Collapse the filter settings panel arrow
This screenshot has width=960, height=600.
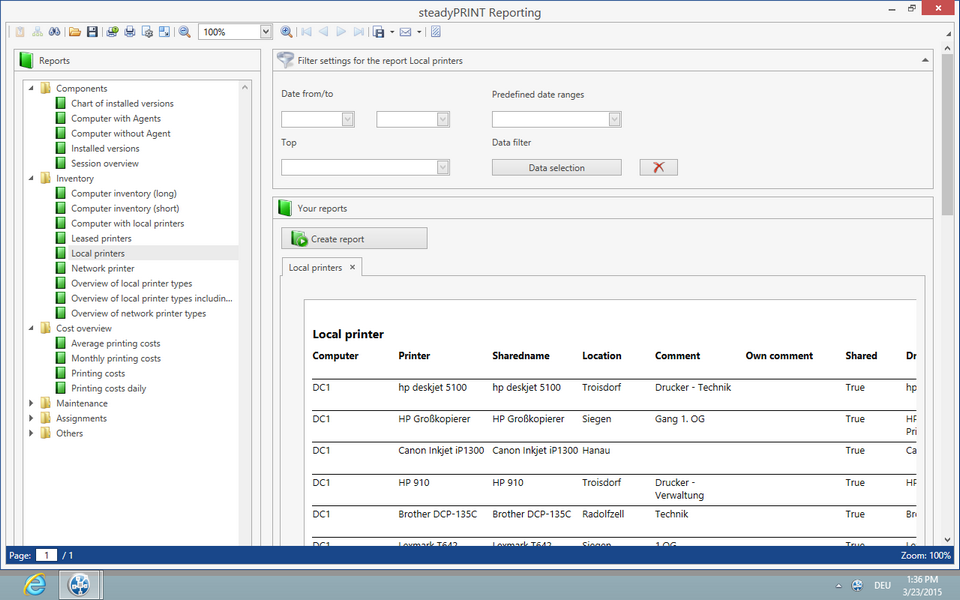click(x=924, y=60)
